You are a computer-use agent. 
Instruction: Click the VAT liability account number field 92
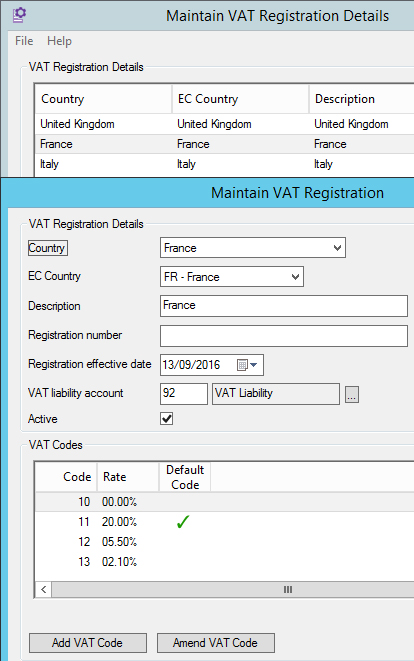tap(184, 394)
